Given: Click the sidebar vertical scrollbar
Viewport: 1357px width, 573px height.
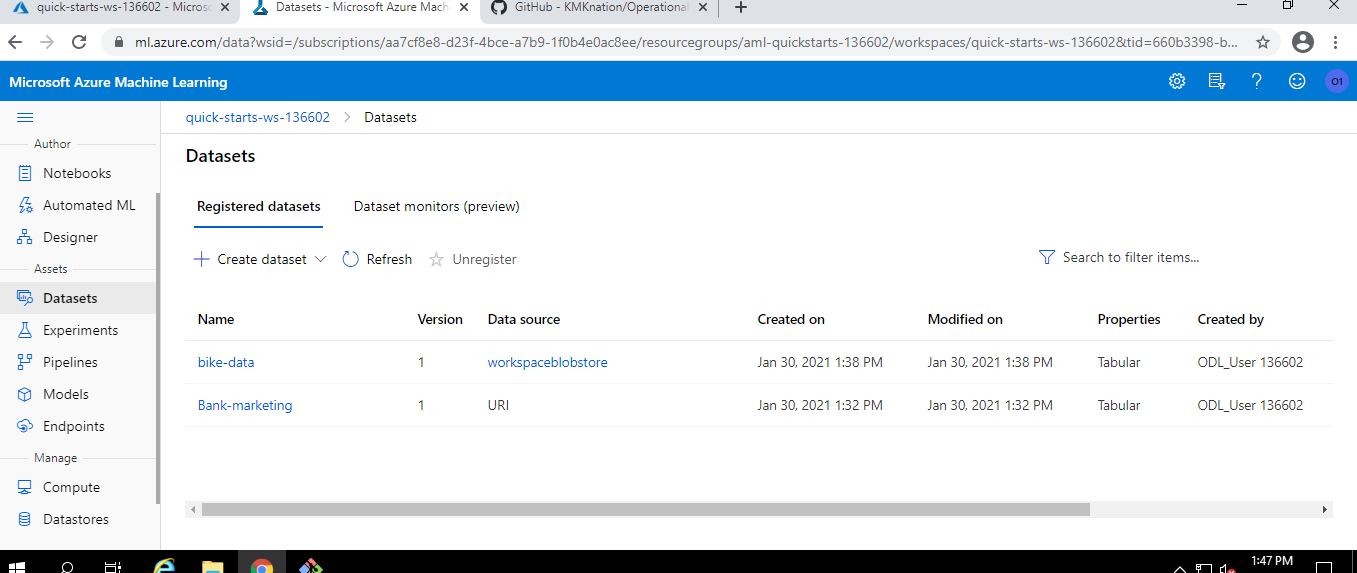Looking at the screenshot, I should 156,348.
